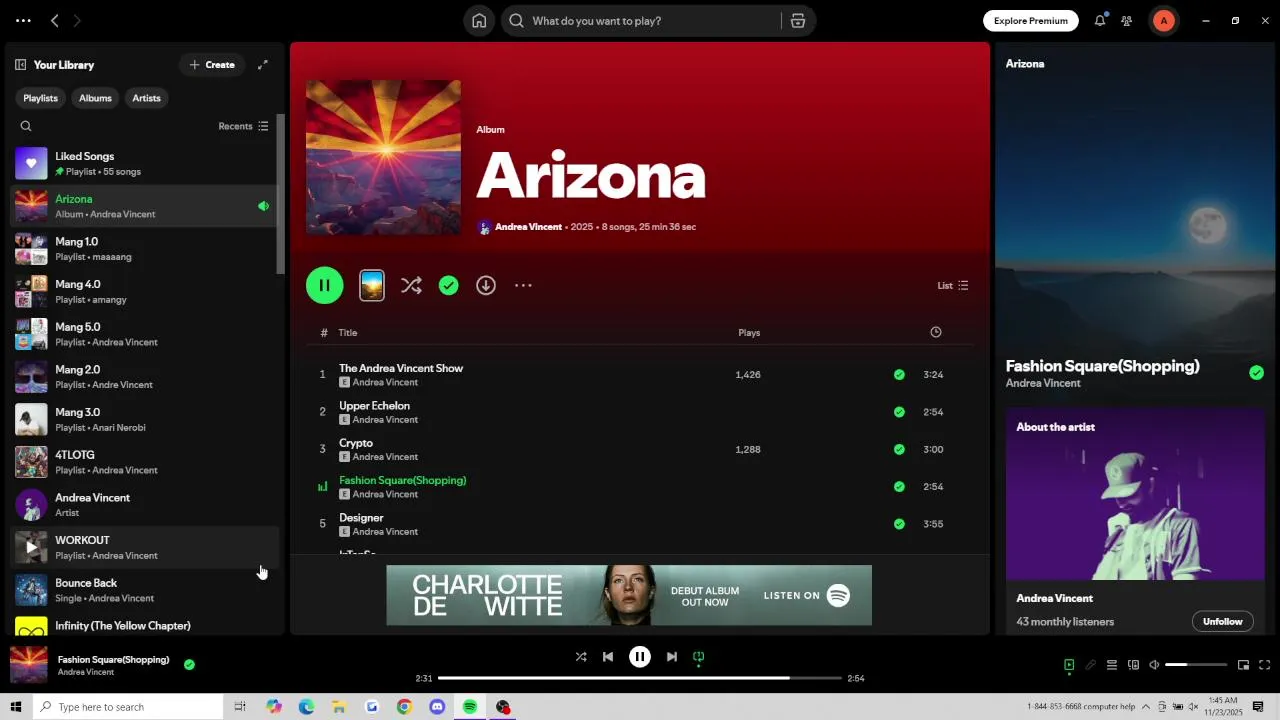This screenshot has width=1280, height=720.
Task: Seek within the song progress bar
Action: click(x=640, y=678)
